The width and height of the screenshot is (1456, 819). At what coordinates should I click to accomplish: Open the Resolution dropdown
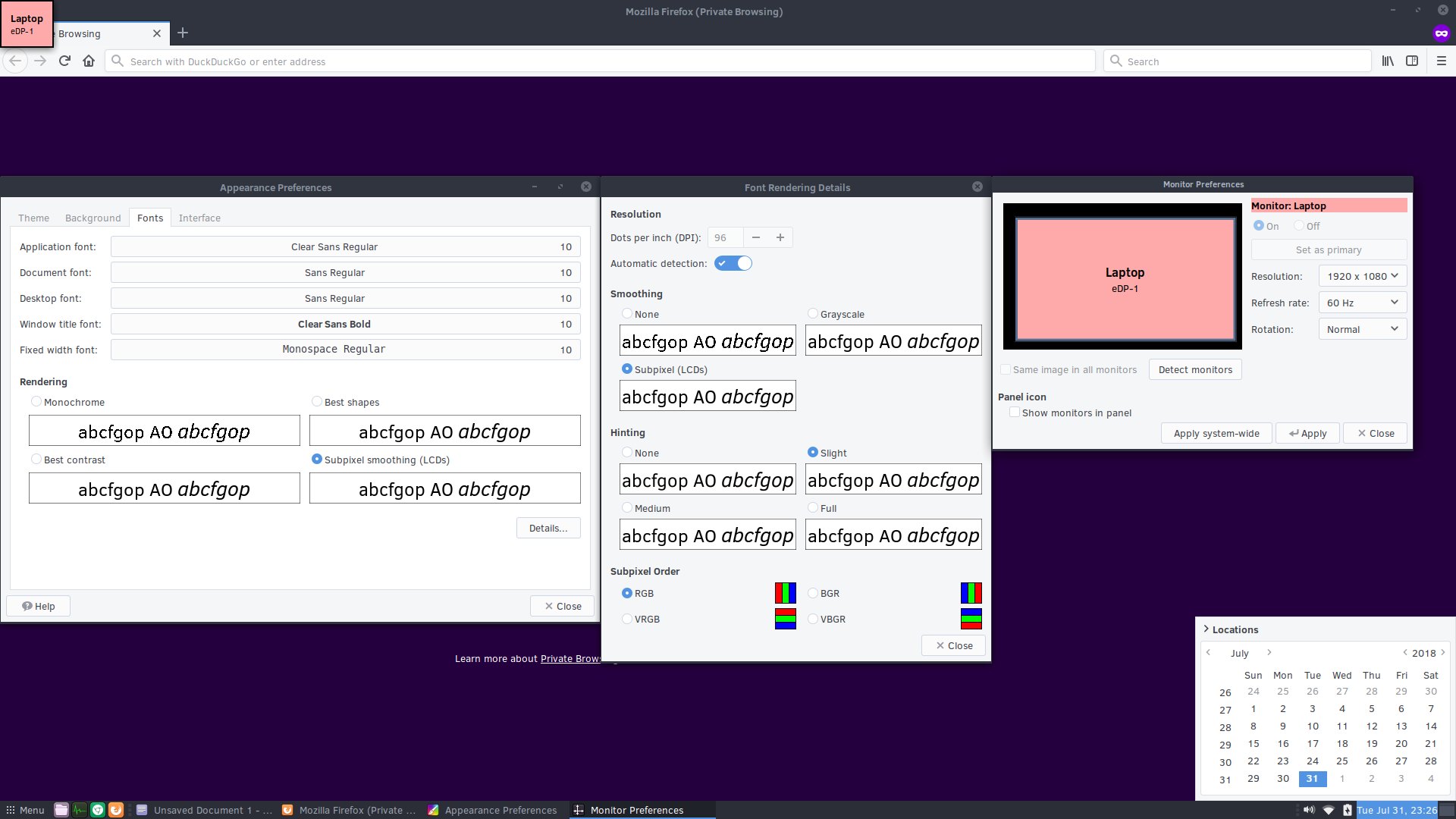1363,277
